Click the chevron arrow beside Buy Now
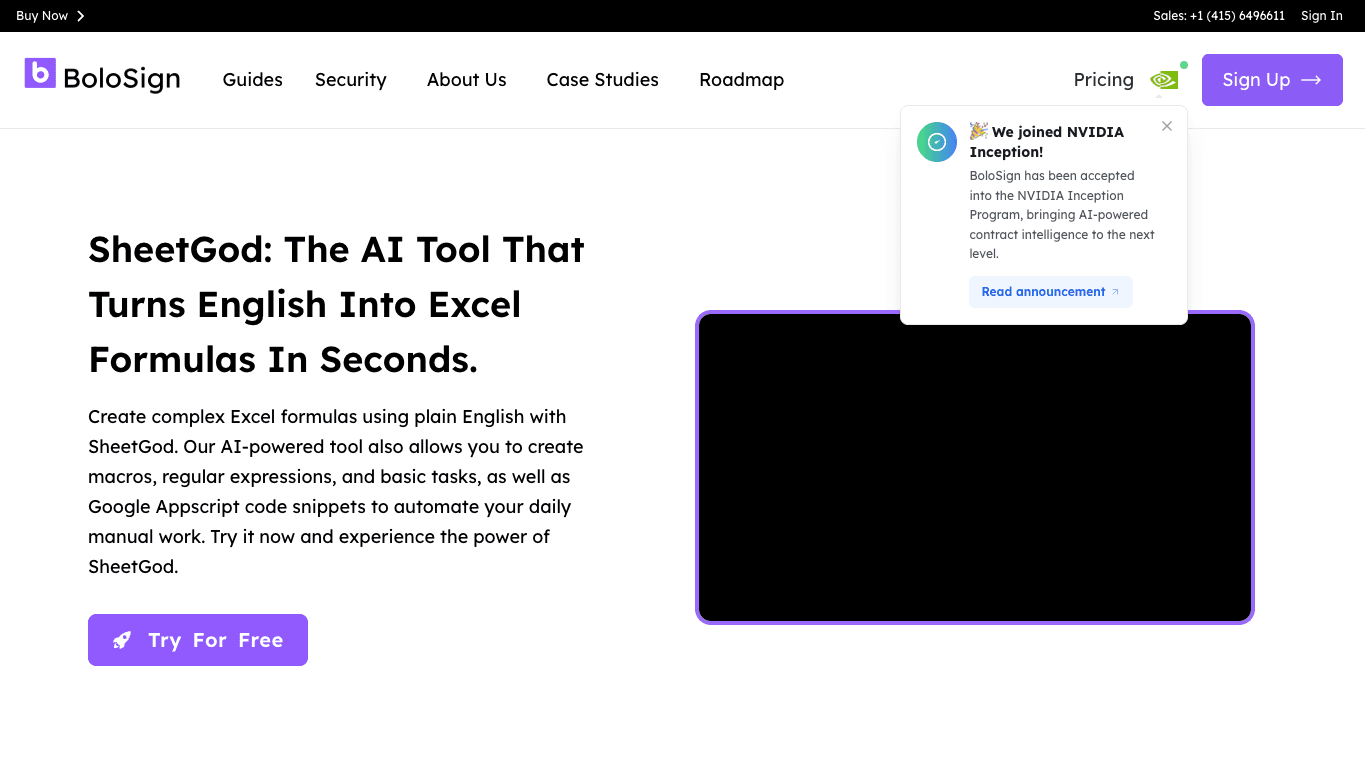The image size is (1365, 768). pos(81,16)
